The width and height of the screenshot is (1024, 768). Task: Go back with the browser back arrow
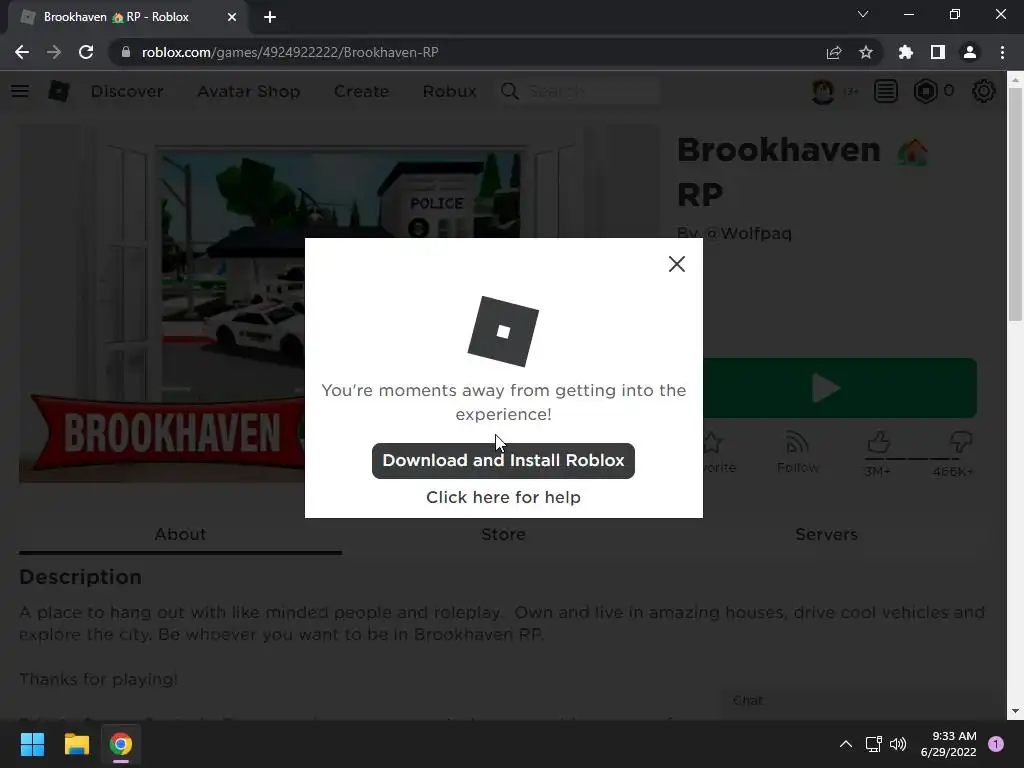pos(22,52)
